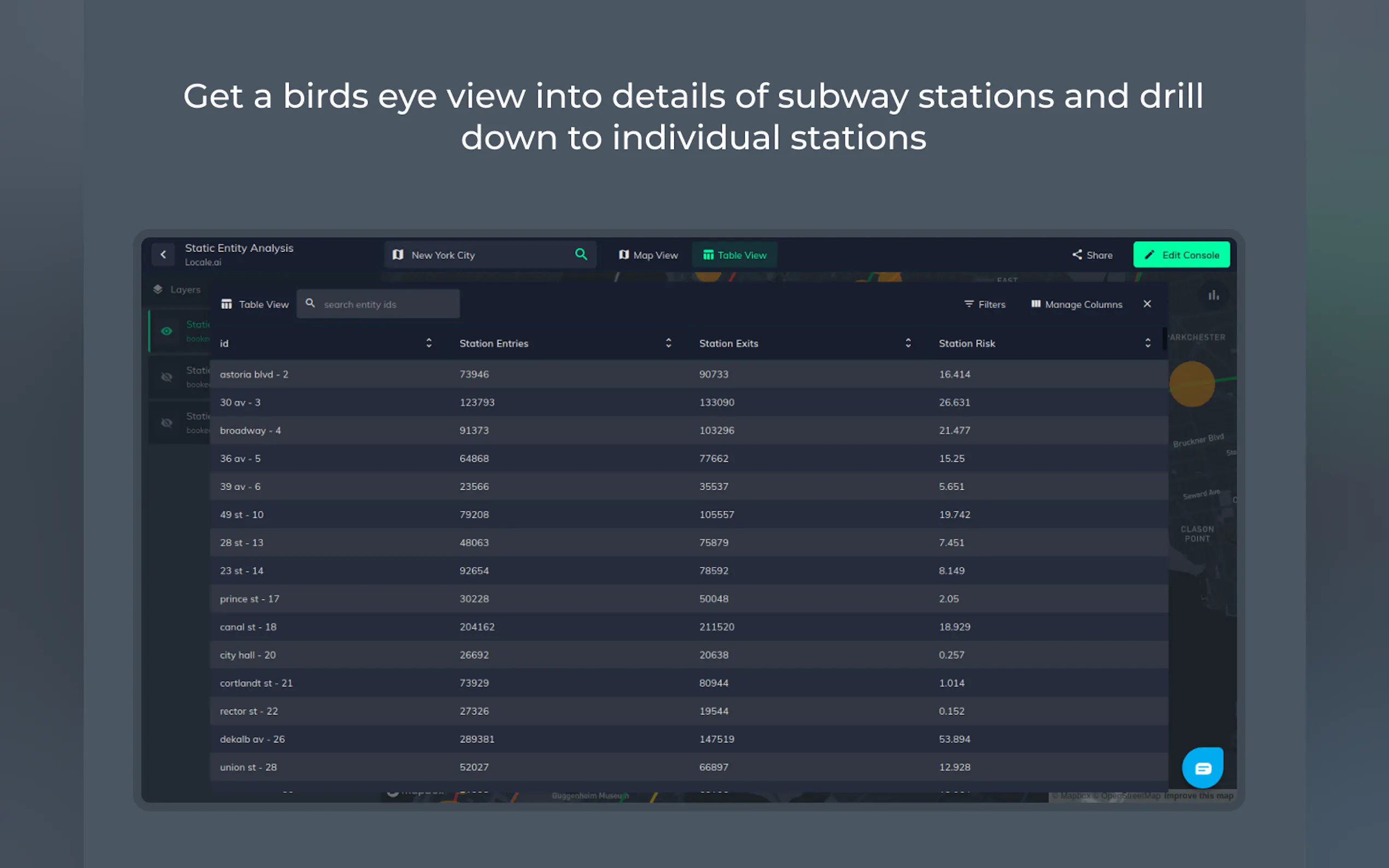Sort table by id column arrows

[428, 343]
